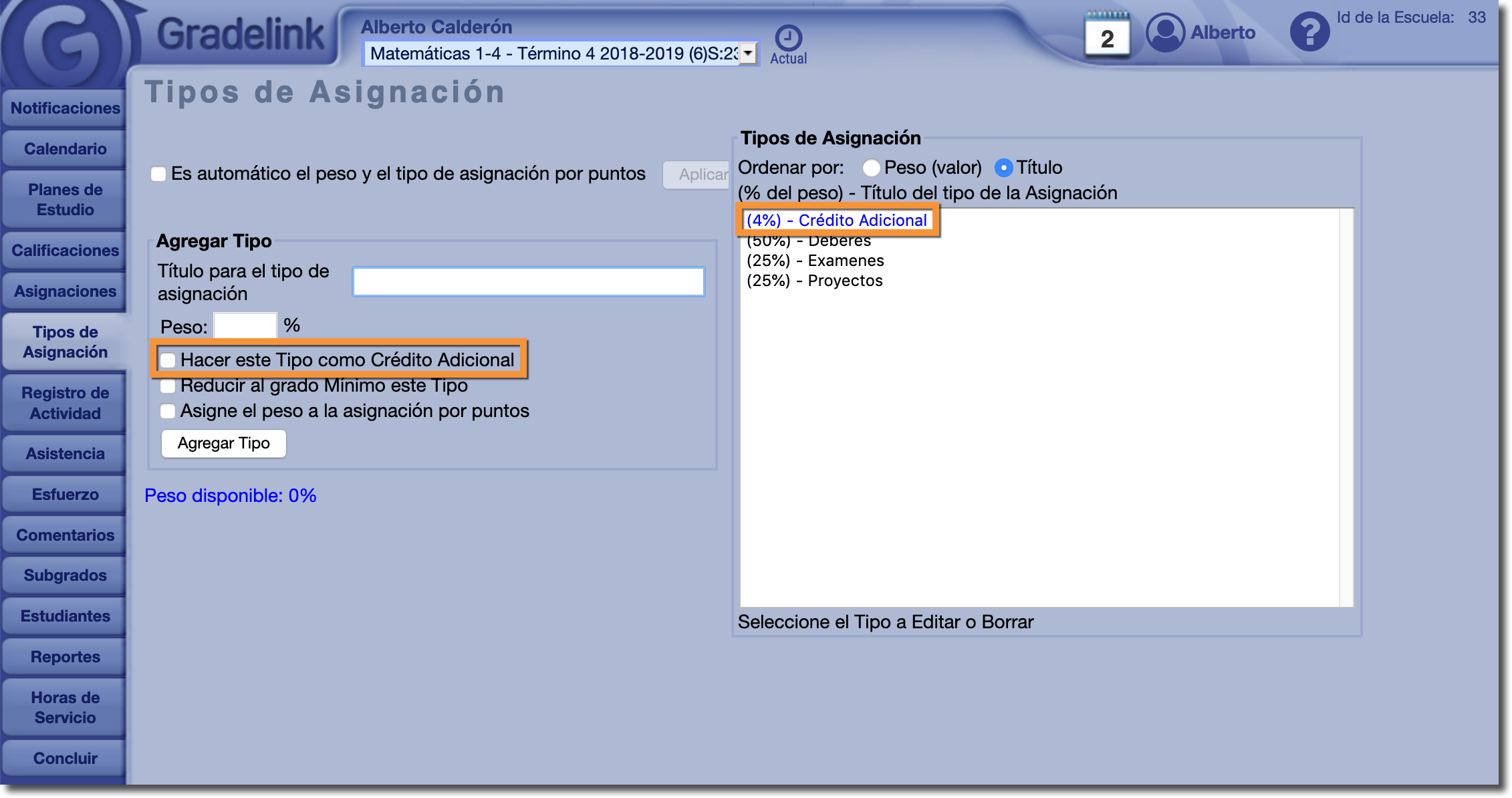Open Calificaciones in the sidebar
Image resolution: width=1512 pixels, height=798 pixels.
point(65,251)
